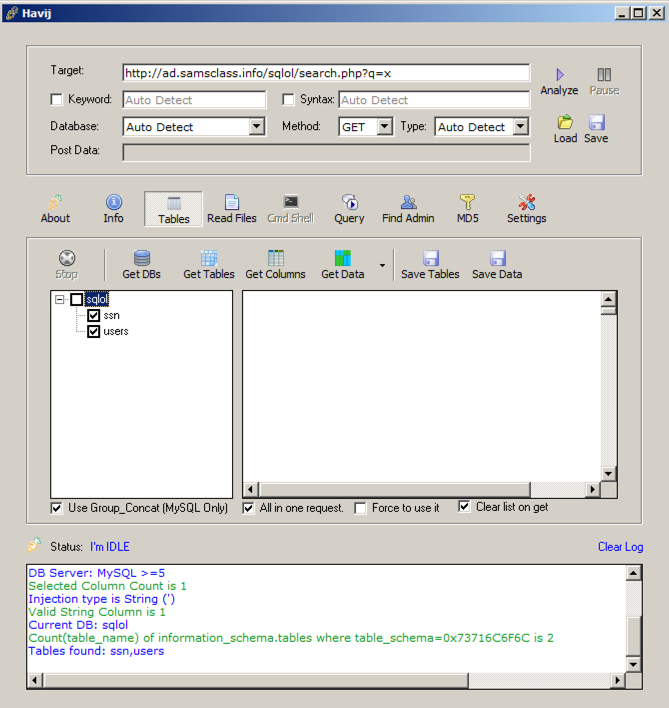This screenshot has height=708, width=669.
Task: Click Clear Log link
Action: tap(620, 547)
